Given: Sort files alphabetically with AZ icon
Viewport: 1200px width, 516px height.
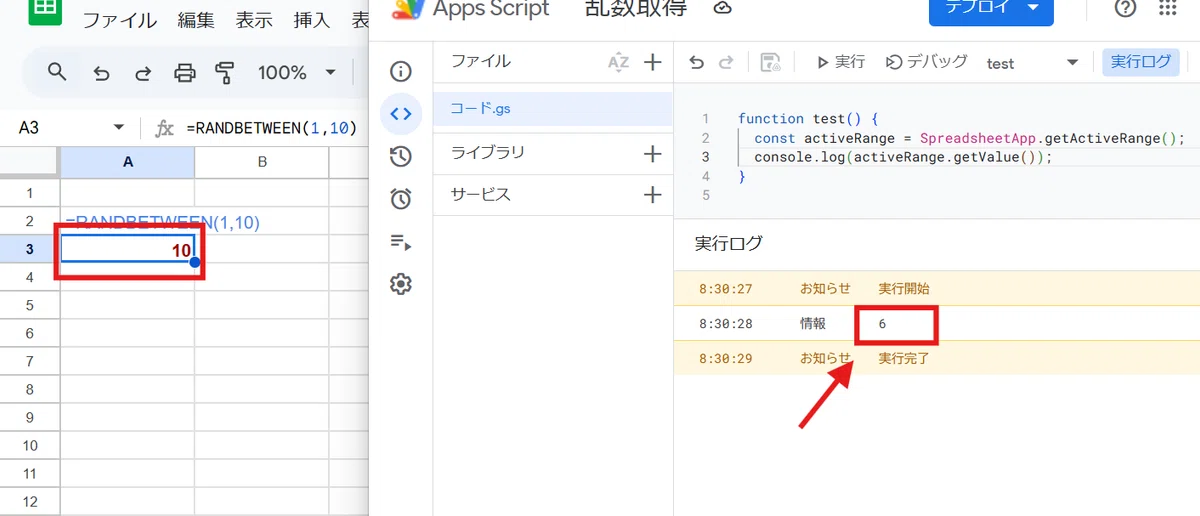Looking at the screenshot, I should coord(619,62).
